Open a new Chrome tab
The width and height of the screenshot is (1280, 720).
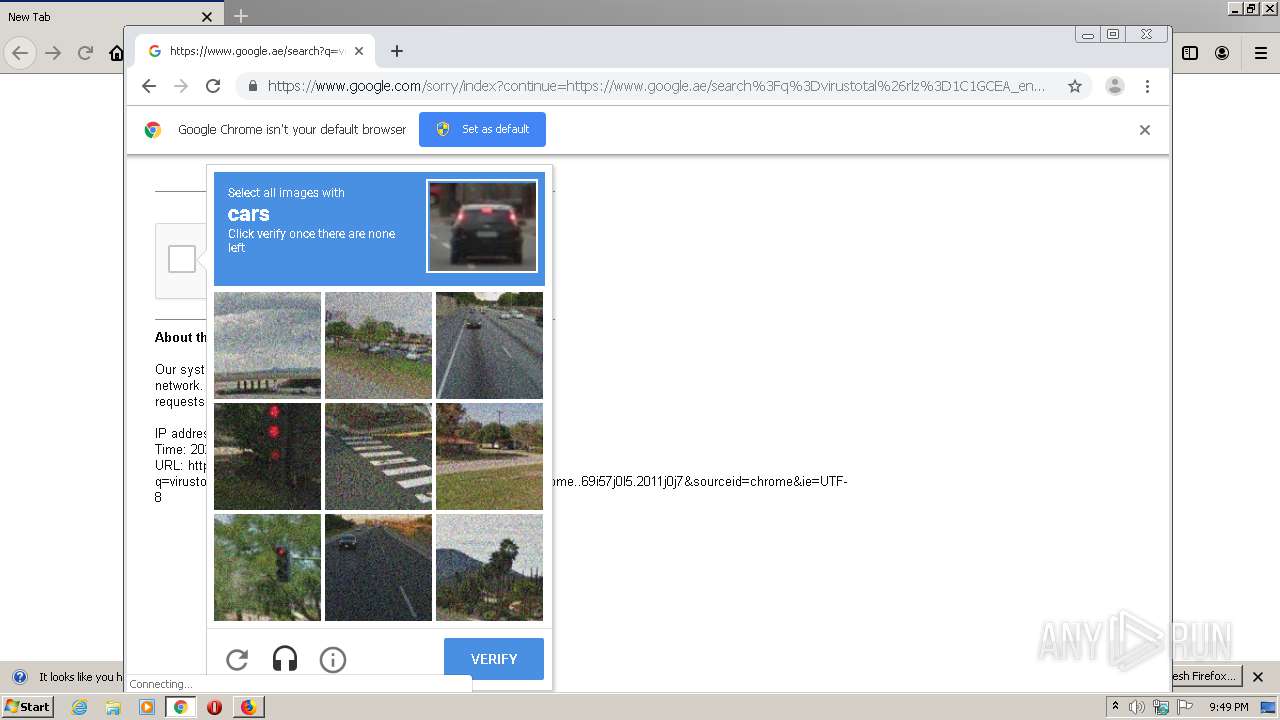pos(397,51)
